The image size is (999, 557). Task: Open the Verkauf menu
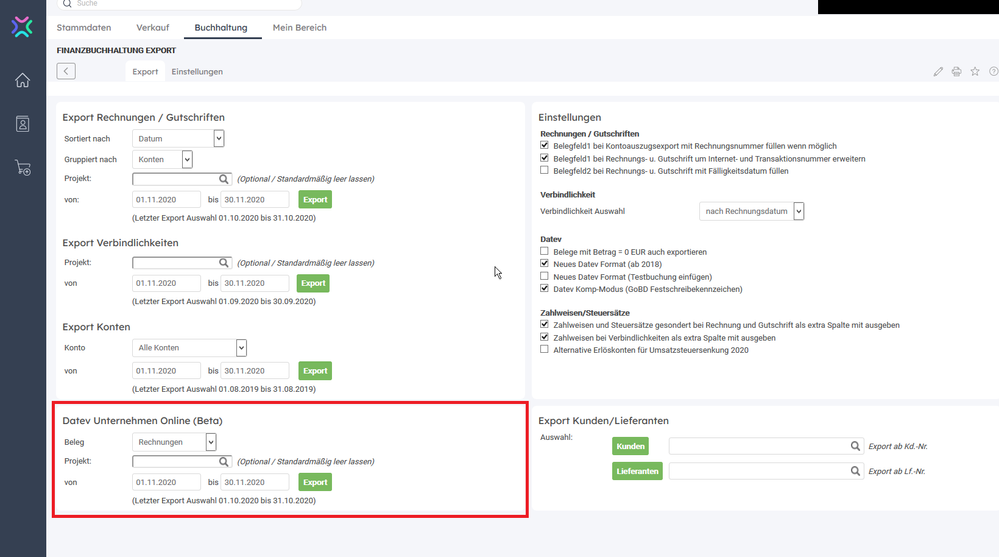tap(153, 28)
